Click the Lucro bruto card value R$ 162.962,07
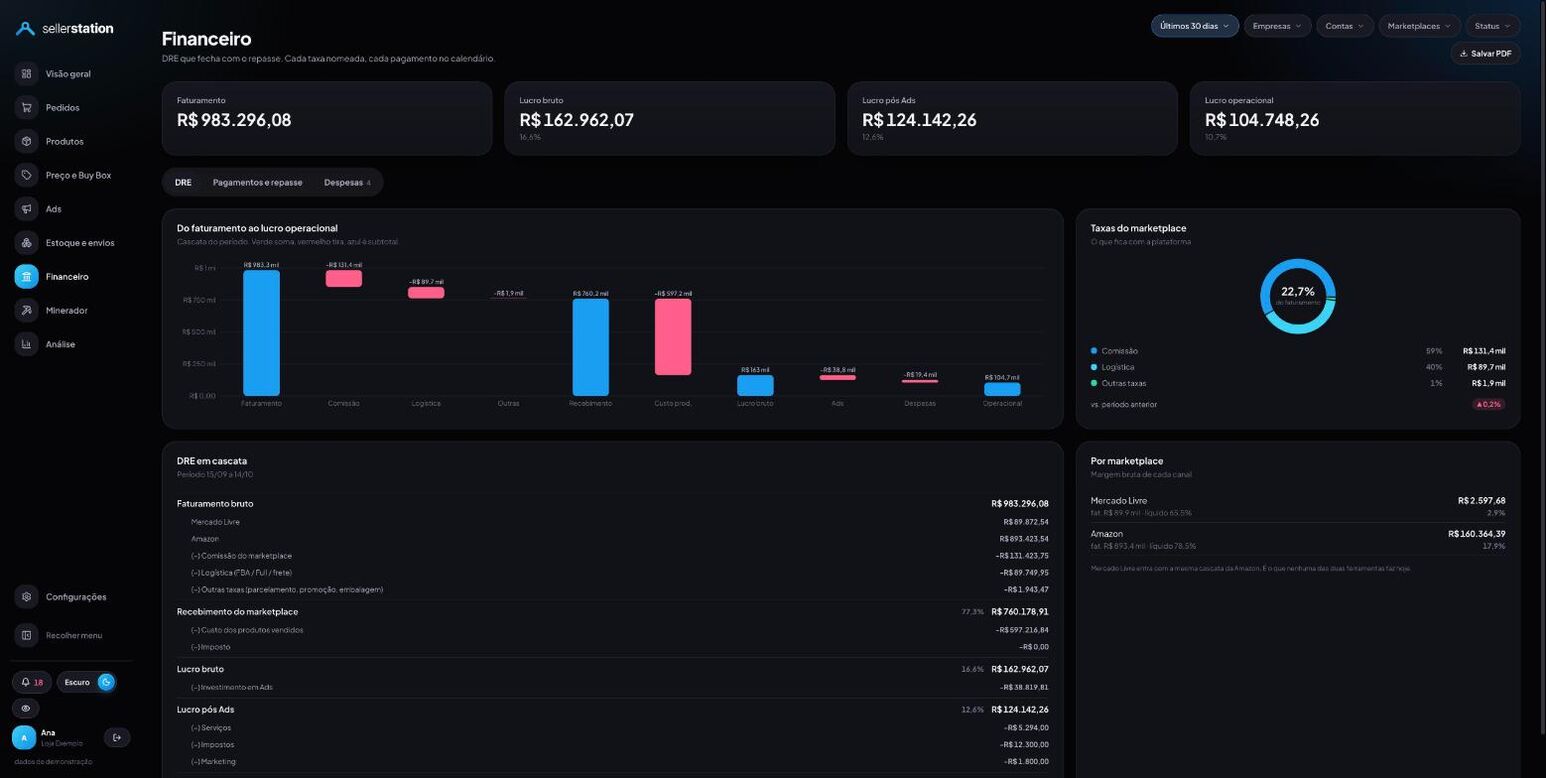 (577, 120)
